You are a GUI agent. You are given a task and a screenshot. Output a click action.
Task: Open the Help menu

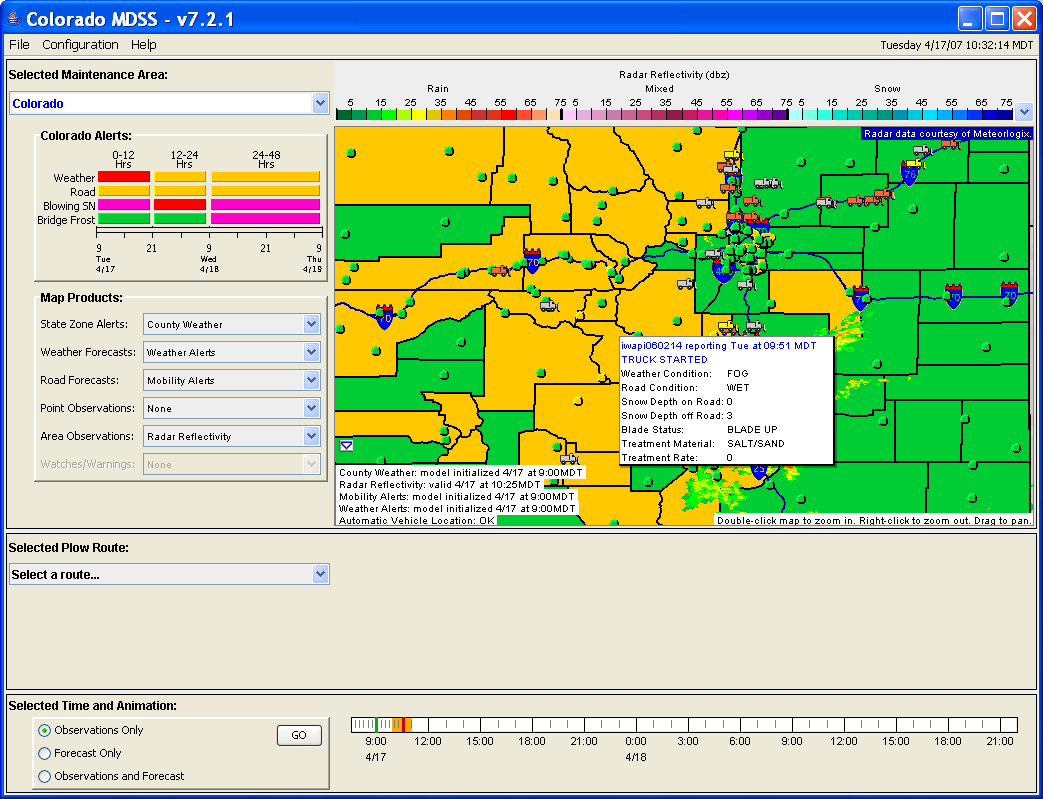pyautogui.click(x=143, y=44)
